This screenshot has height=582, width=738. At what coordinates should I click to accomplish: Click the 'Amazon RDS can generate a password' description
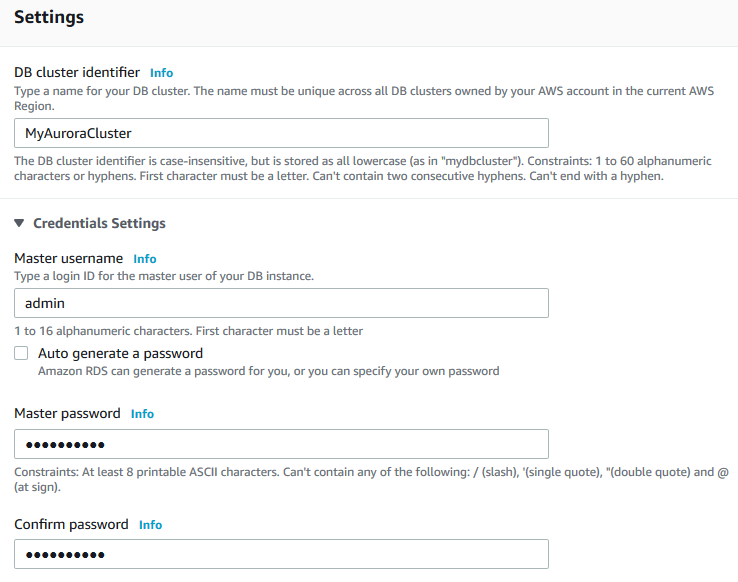pyautogui.click(x=268, y=371)
